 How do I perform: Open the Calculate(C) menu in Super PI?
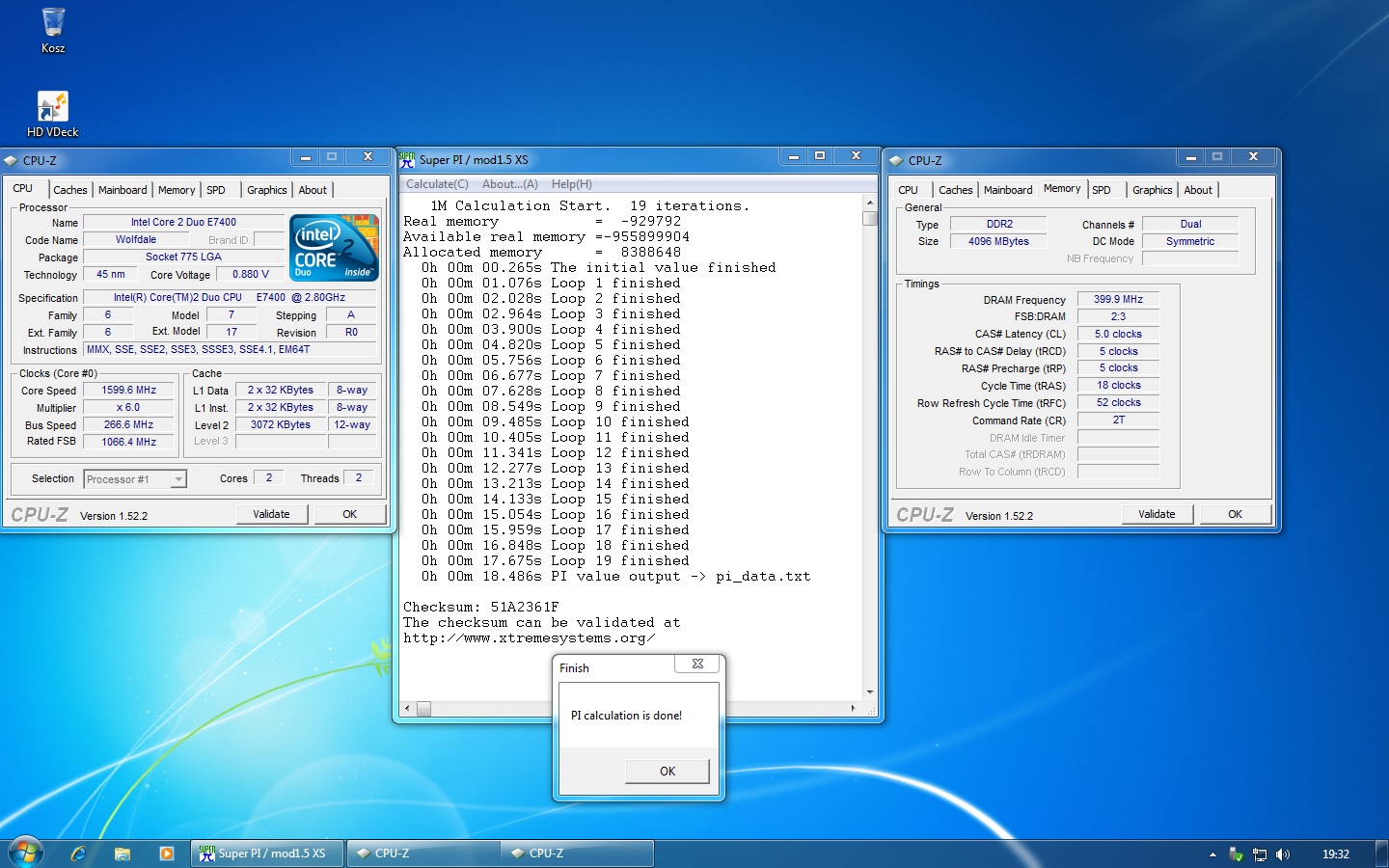tap(437, 184)
